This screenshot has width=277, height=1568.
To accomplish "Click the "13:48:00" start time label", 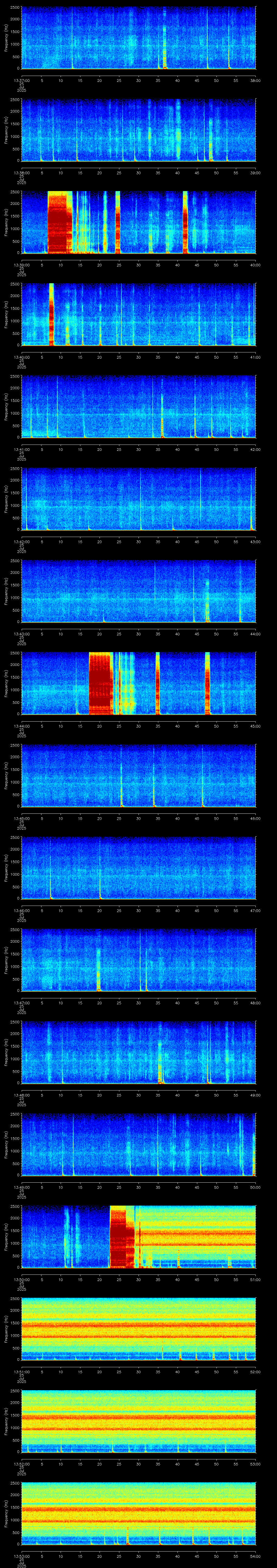I will tap(21, 1095).
